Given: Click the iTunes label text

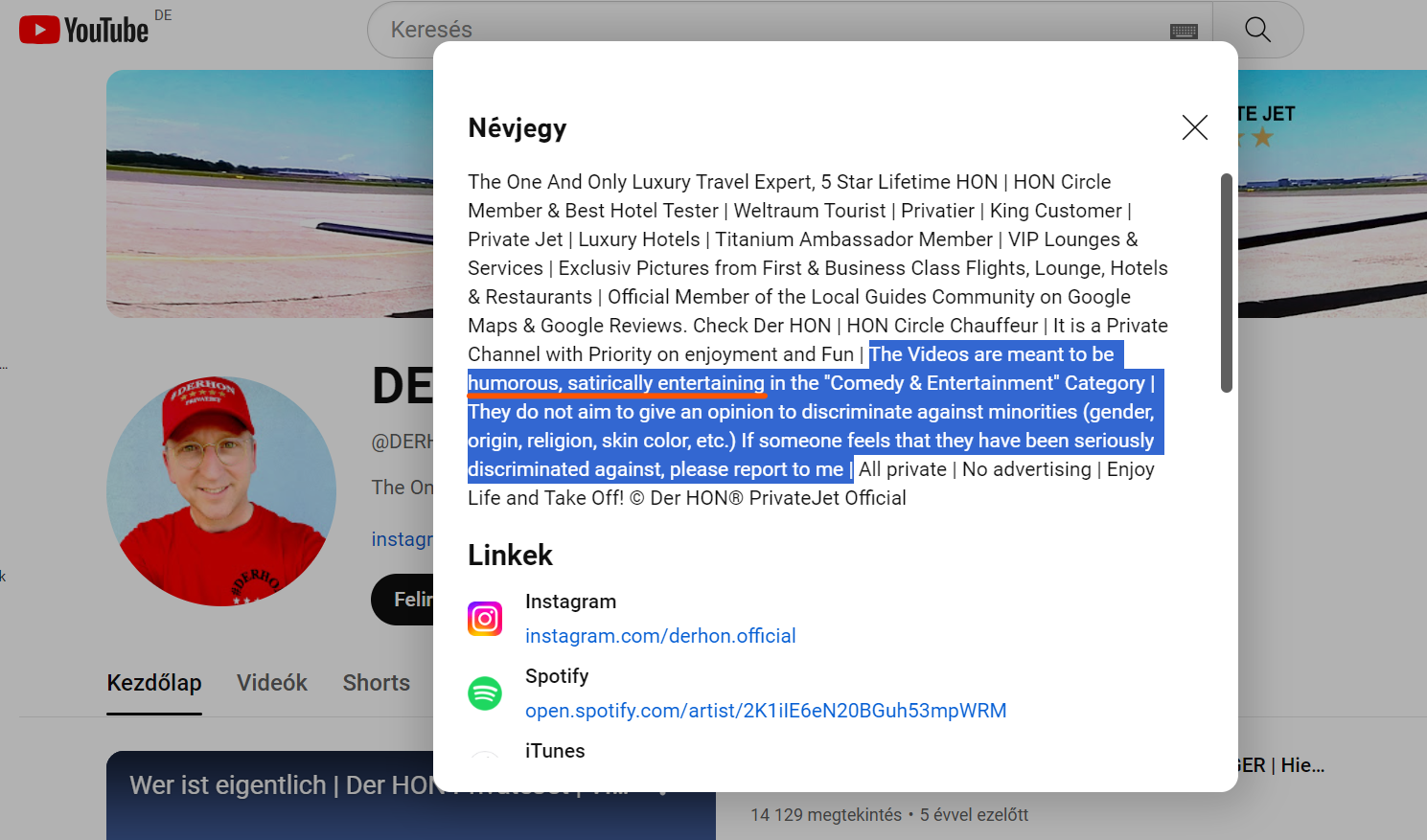Looking at the screenshot, I should click(x=555, y=751).
